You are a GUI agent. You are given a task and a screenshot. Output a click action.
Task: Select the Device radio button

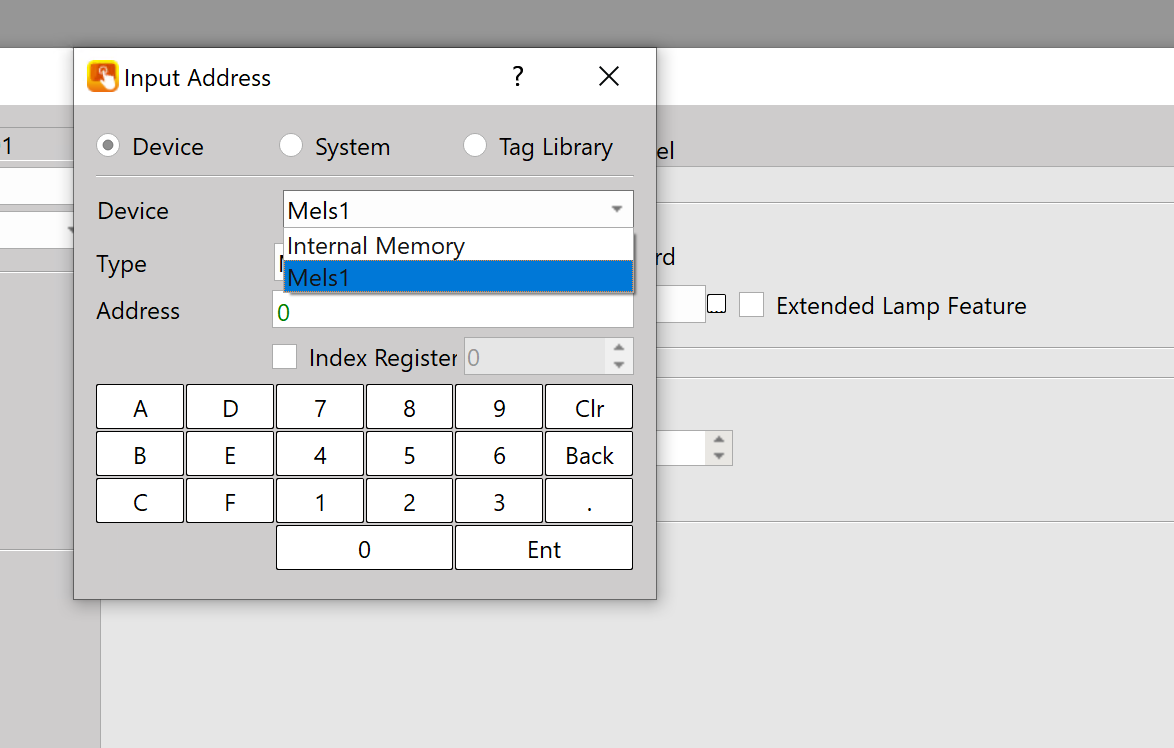click(108, 146)
